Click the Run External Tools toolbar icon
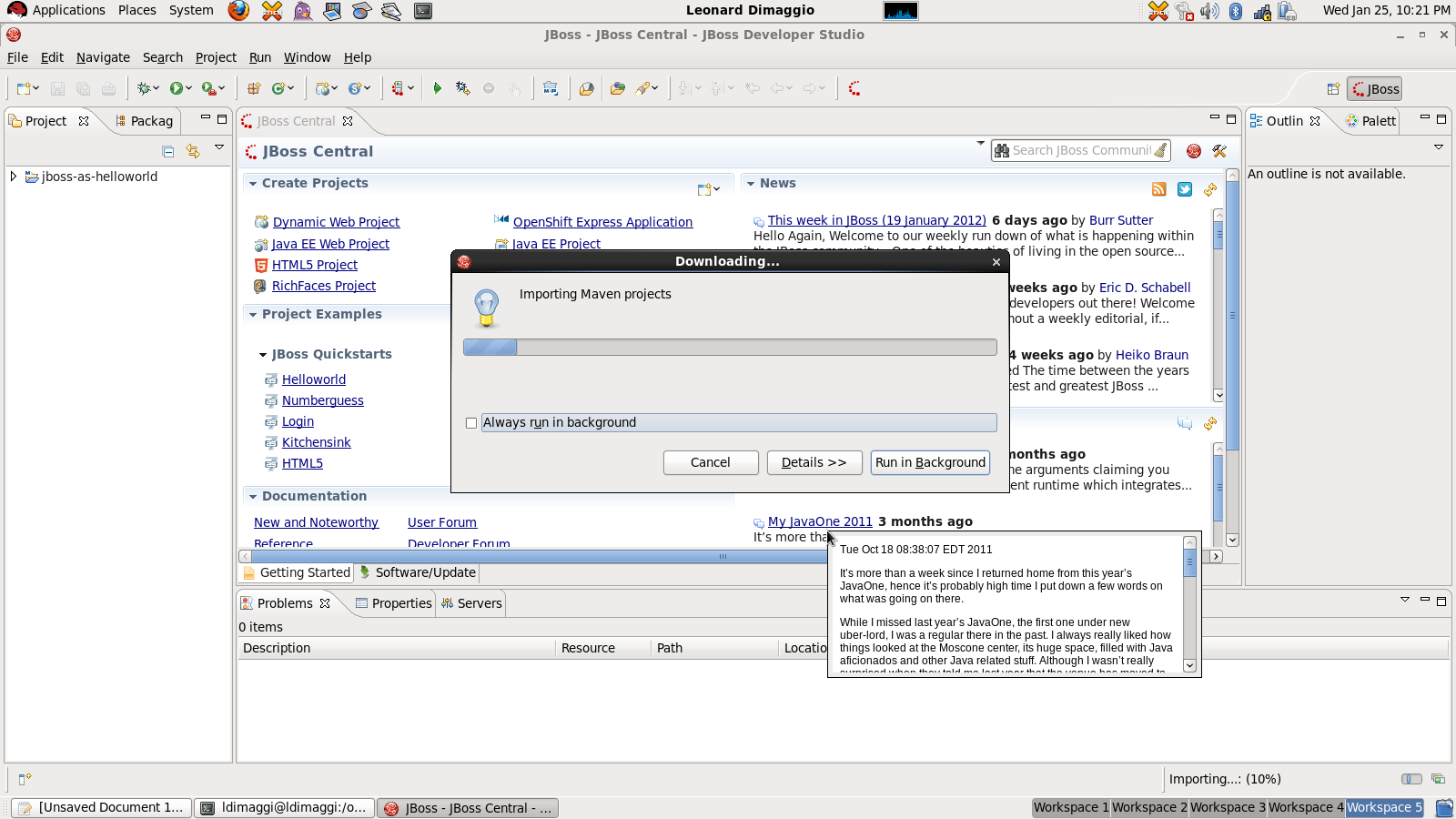1456x819 pixels. [209, 88]
